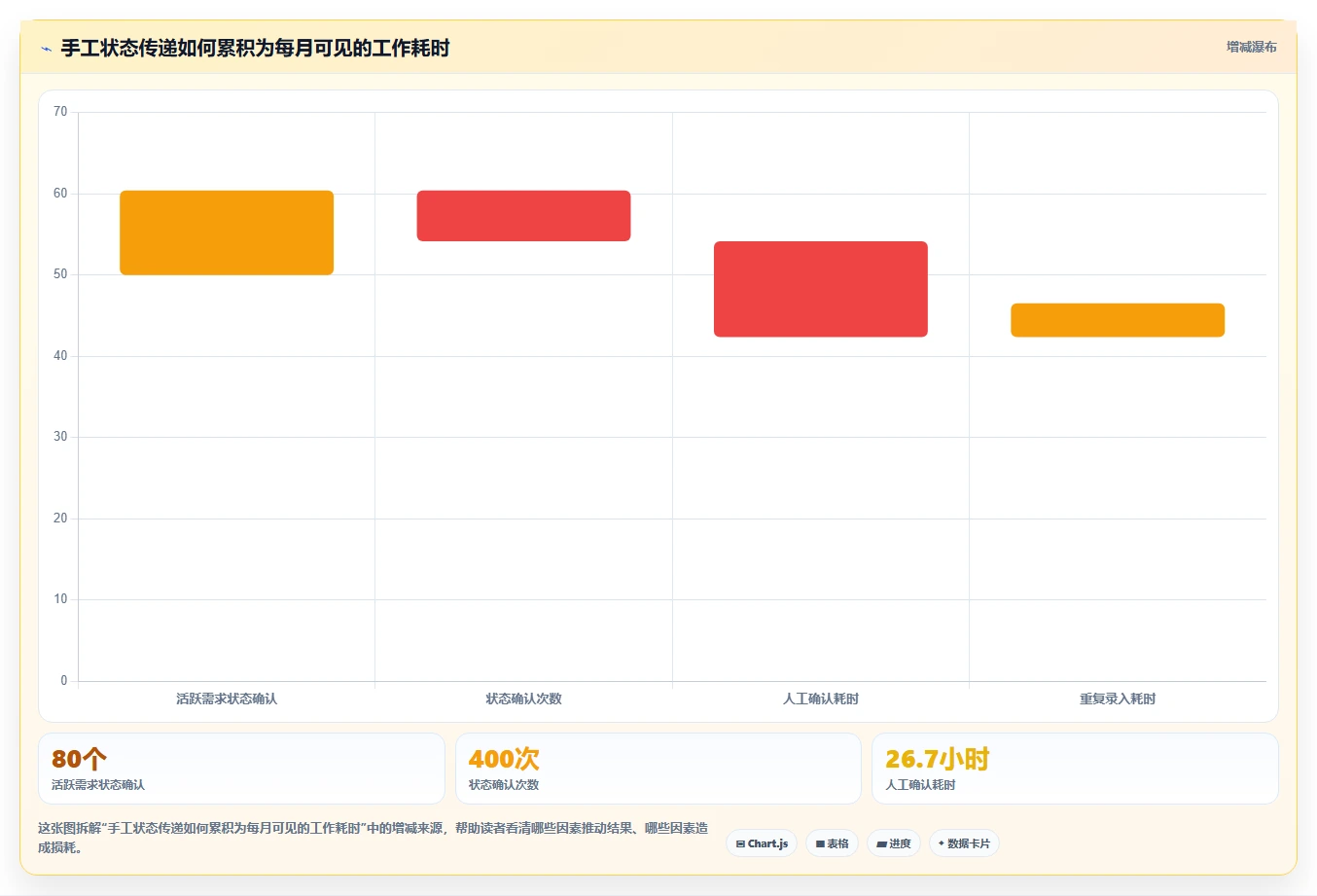Select the Chart.js tag chip
The image size is (1317, 896).
(762, 843)
